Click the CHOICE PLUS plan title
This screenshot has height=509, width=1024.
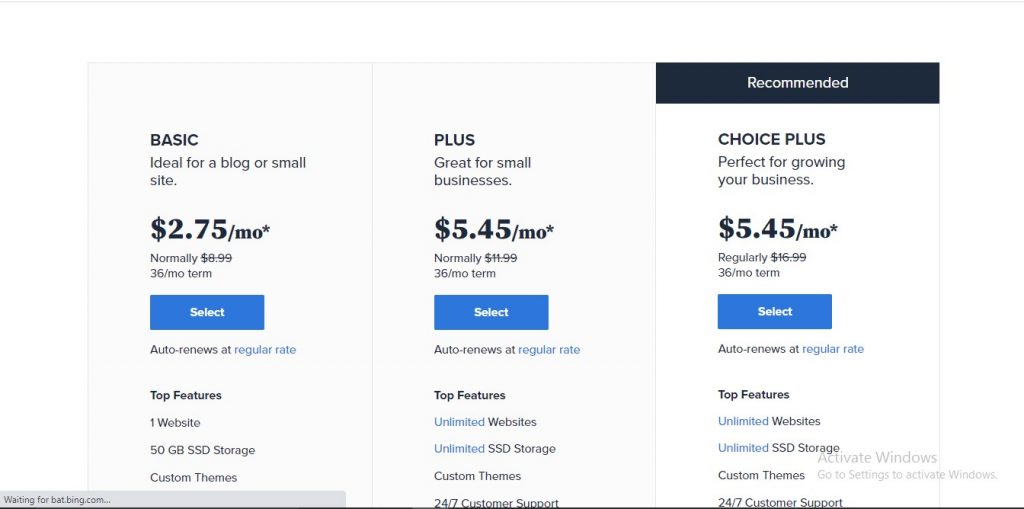772,139
